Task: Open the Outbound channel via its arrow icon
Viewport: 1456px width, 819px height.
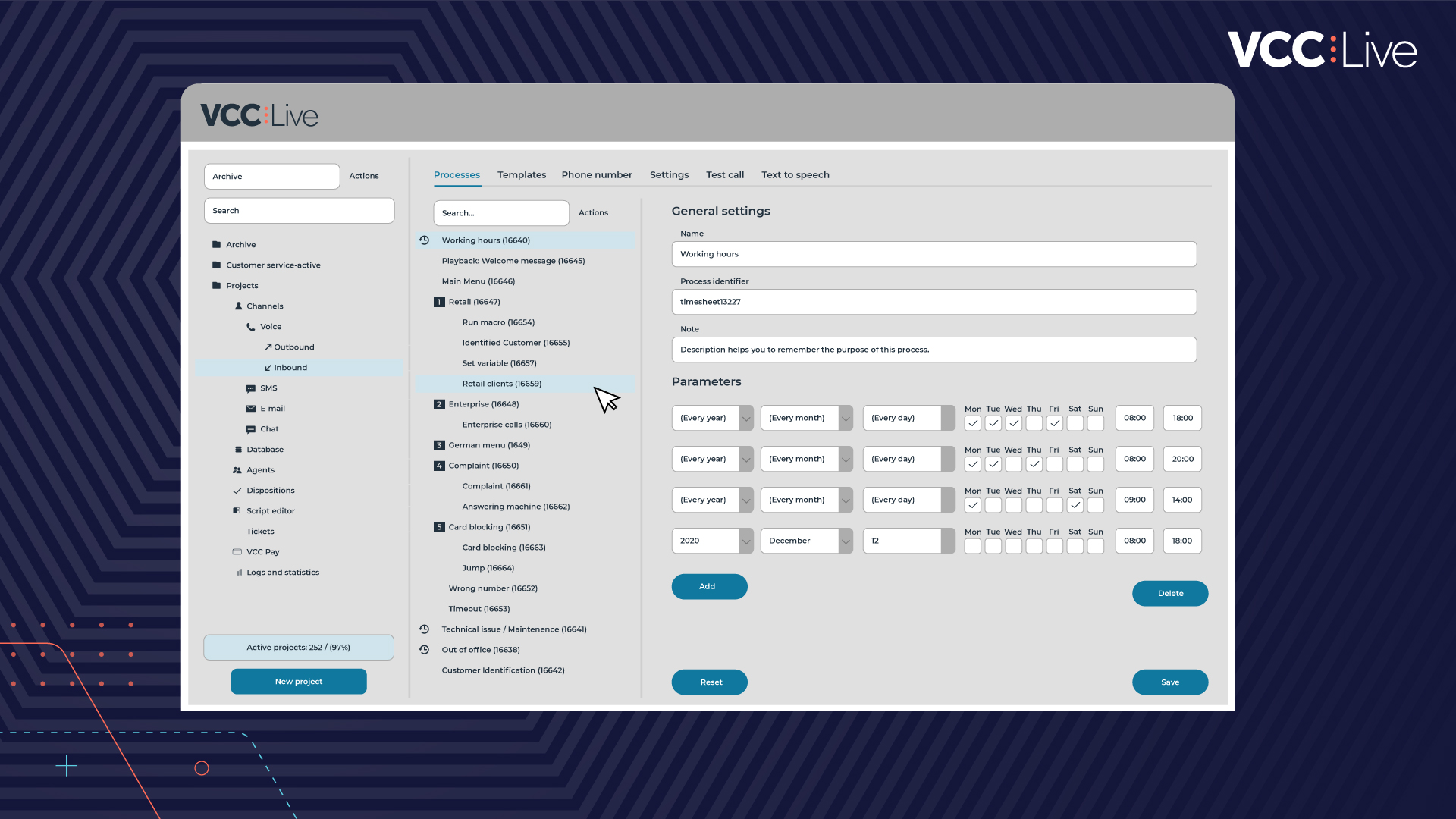Action: 268,347
